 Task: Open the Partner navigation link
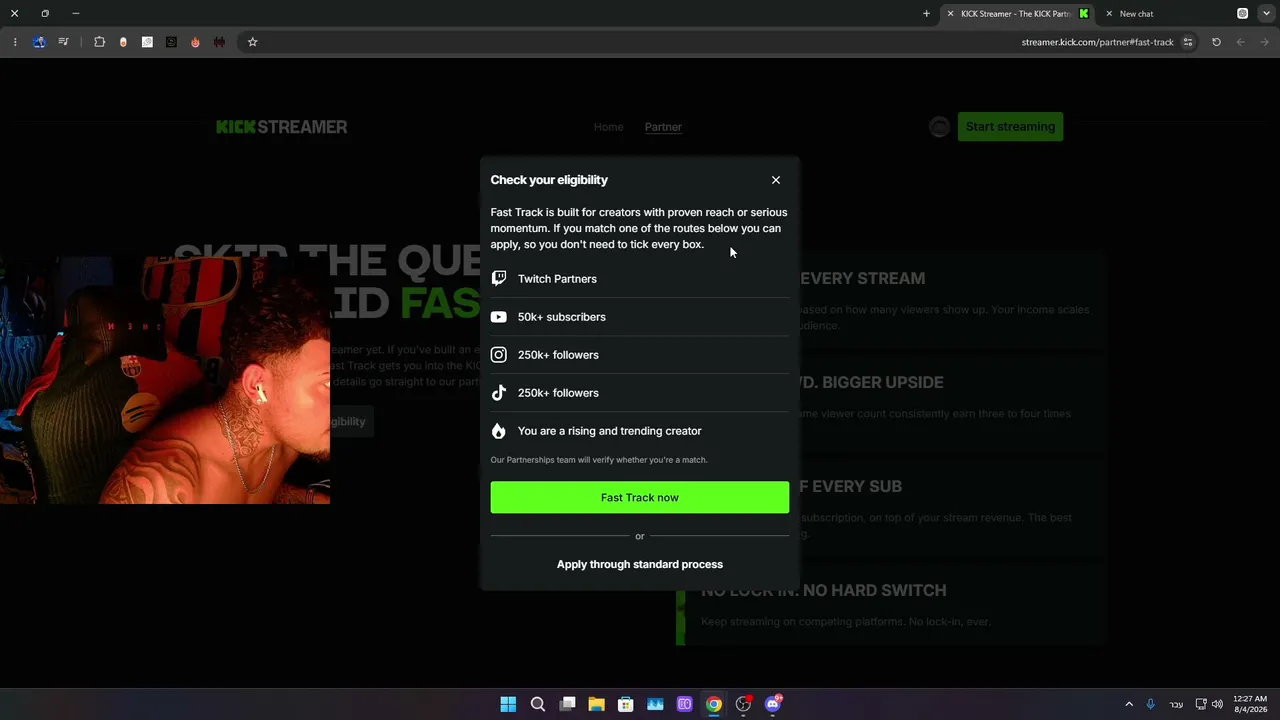[663, 127]
